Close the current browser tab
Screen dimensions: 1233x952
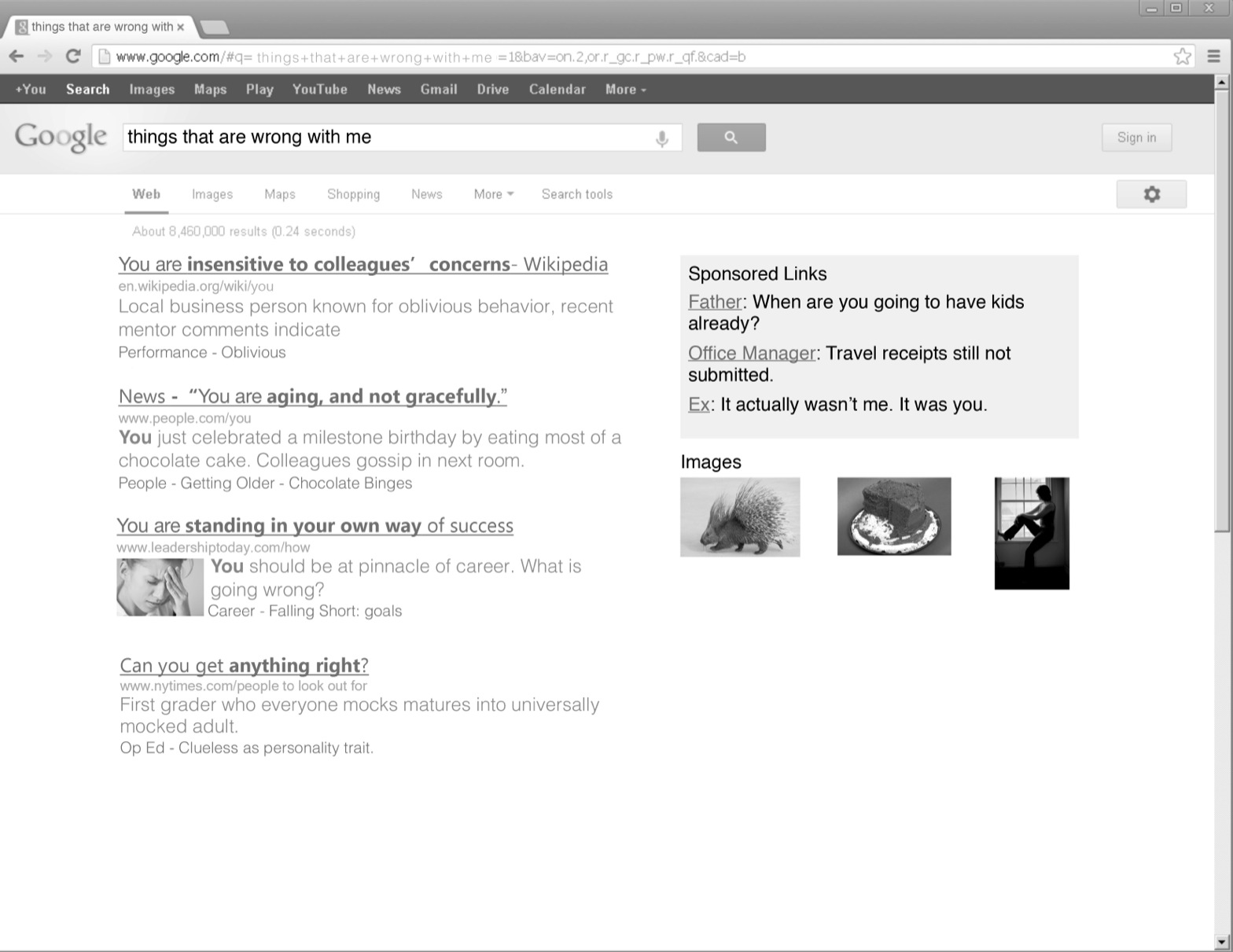(x=180, y=27)
